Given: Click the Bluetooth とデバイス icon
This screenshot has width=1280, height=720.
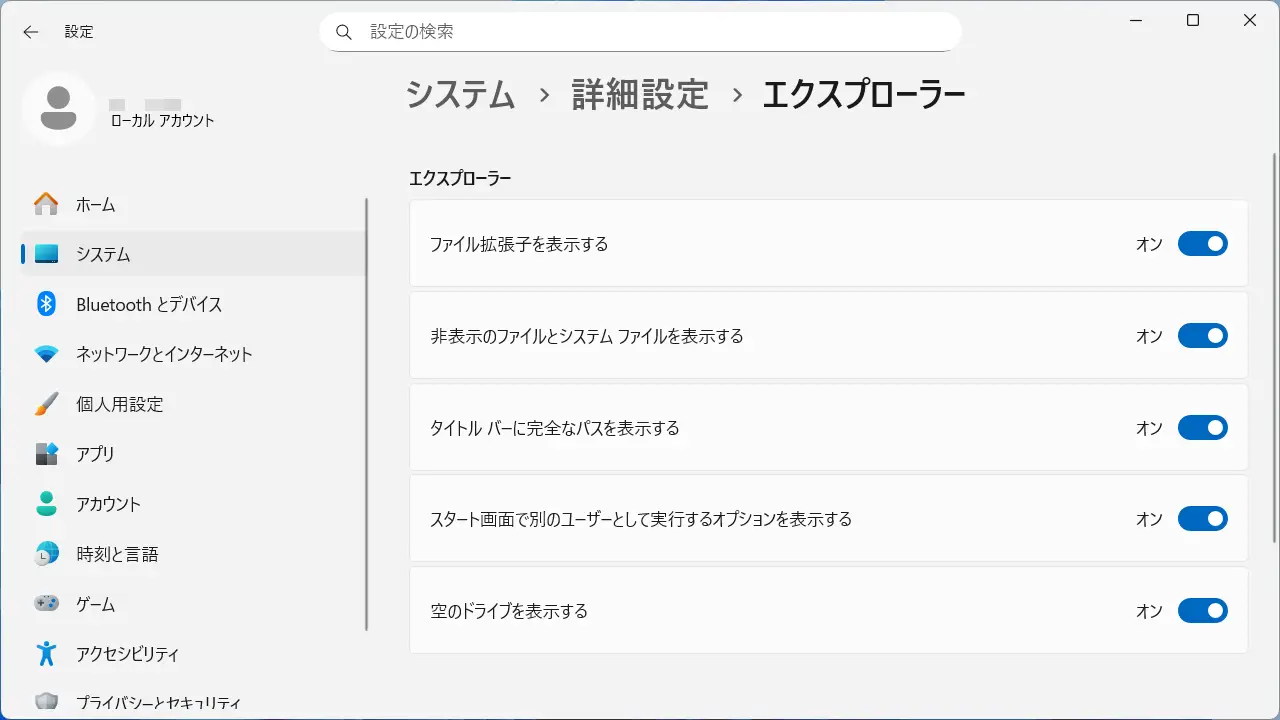Looking at the screenshot, I should (46, 304).
